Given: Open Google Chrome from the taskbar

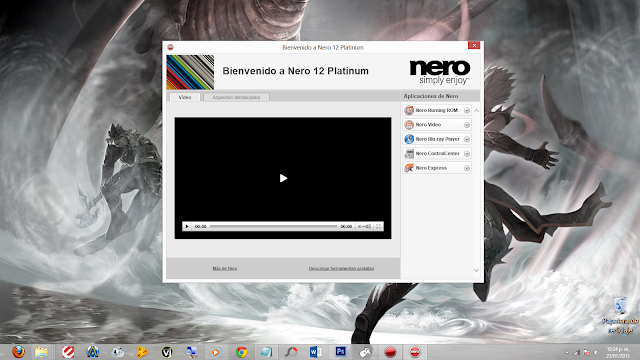Looking at the screenshot, I should click(241, 352).
